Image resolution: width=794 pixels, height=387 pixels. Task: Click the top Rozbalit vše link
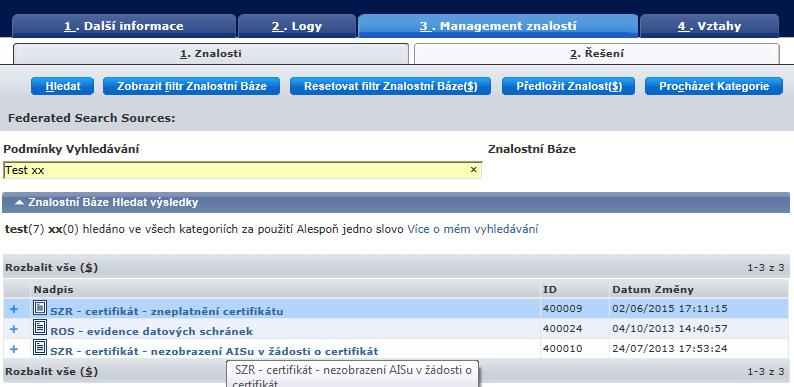[x=51, y=267]
